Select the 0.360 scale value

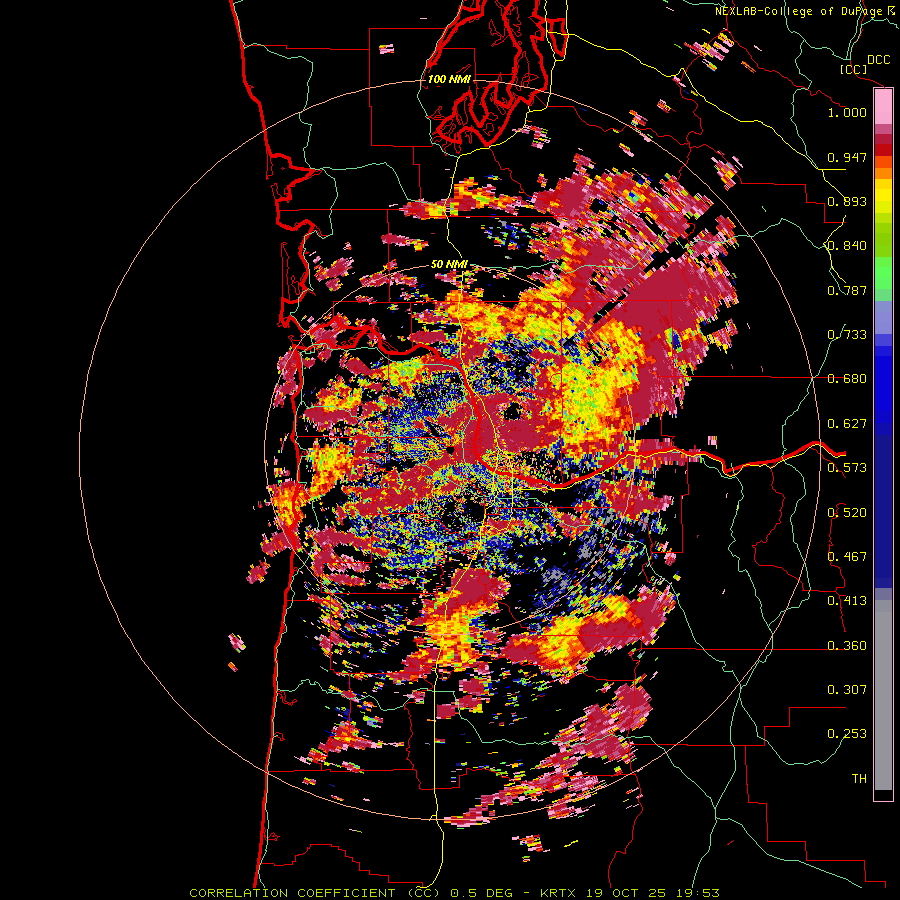click(x=847, y=645)
